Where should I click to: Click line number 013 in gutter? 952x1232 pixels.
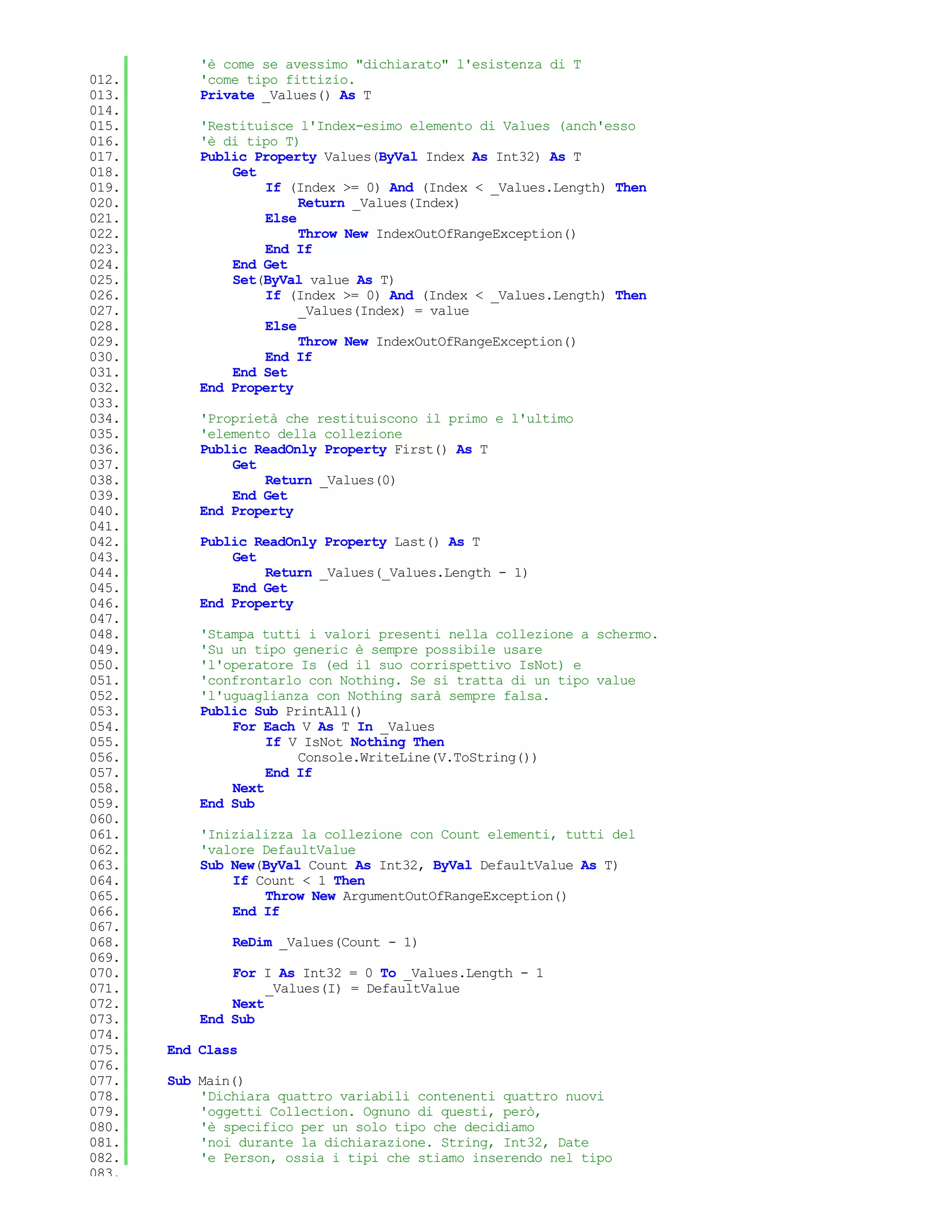(x=104, y=95)
